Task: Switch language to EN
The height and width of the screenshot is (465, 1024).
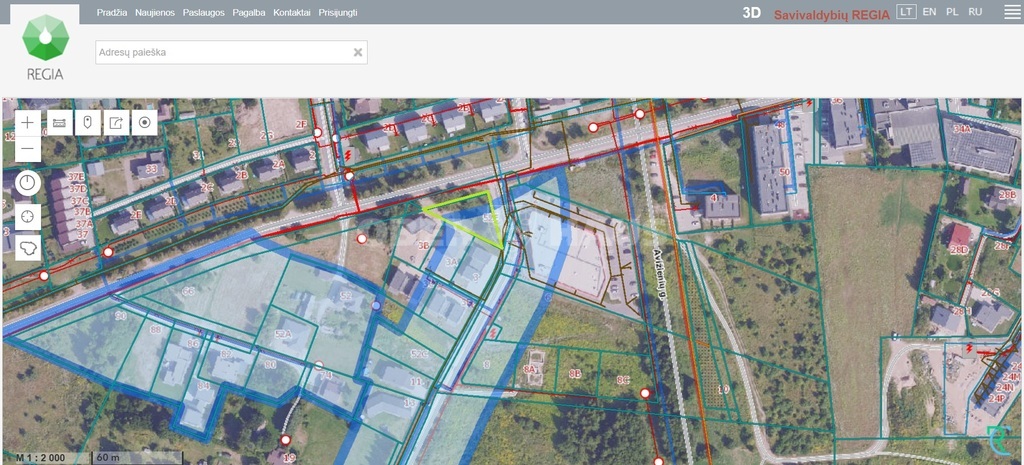Action: coord(929,12)
